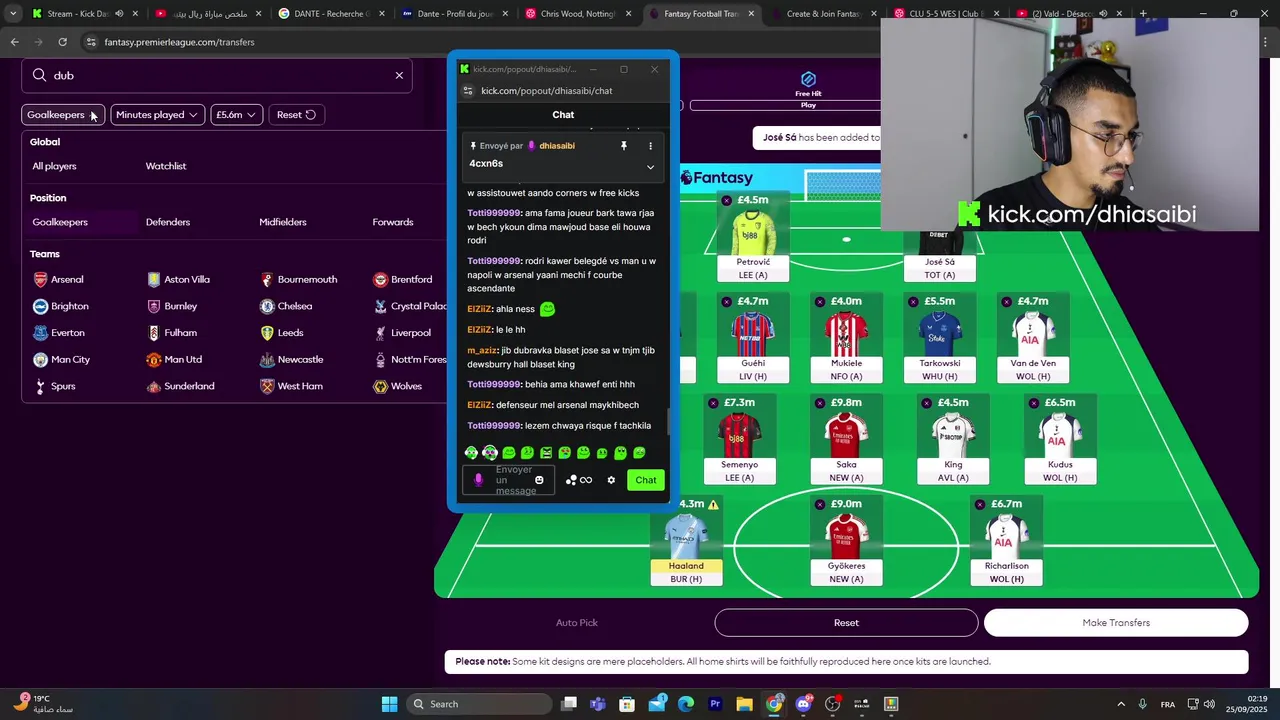
Task: Pick Brighton team filter
Action: (60, 306)
